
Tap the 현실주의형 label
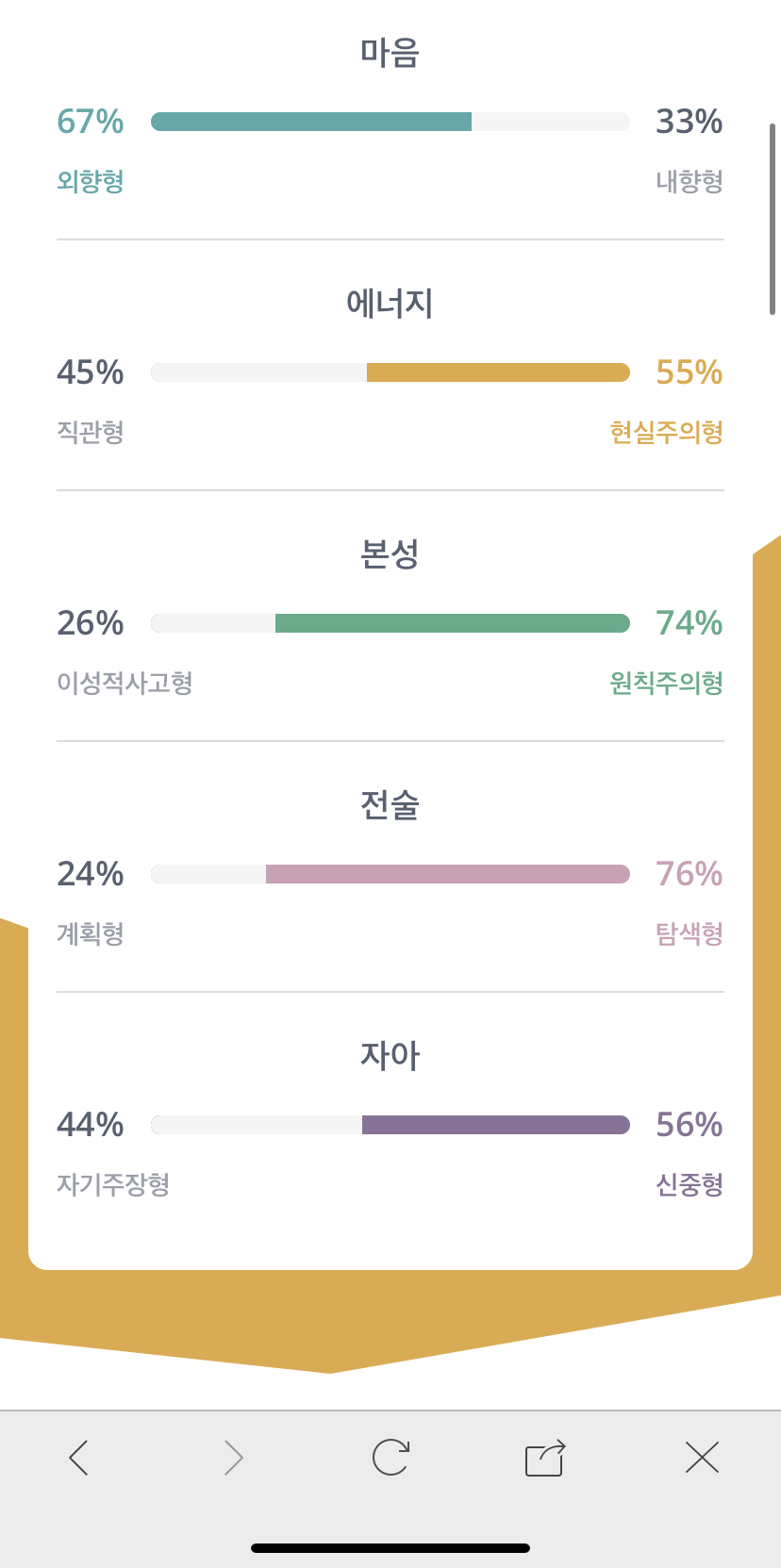point(666,432)
